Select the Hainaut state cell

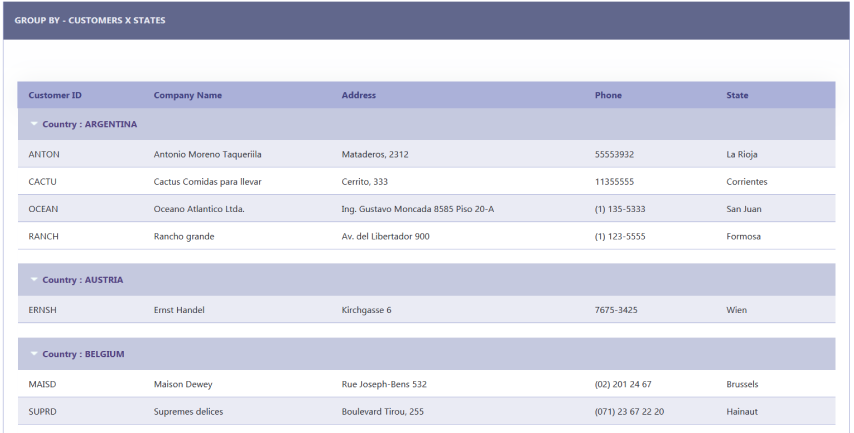tap(744, 411)
